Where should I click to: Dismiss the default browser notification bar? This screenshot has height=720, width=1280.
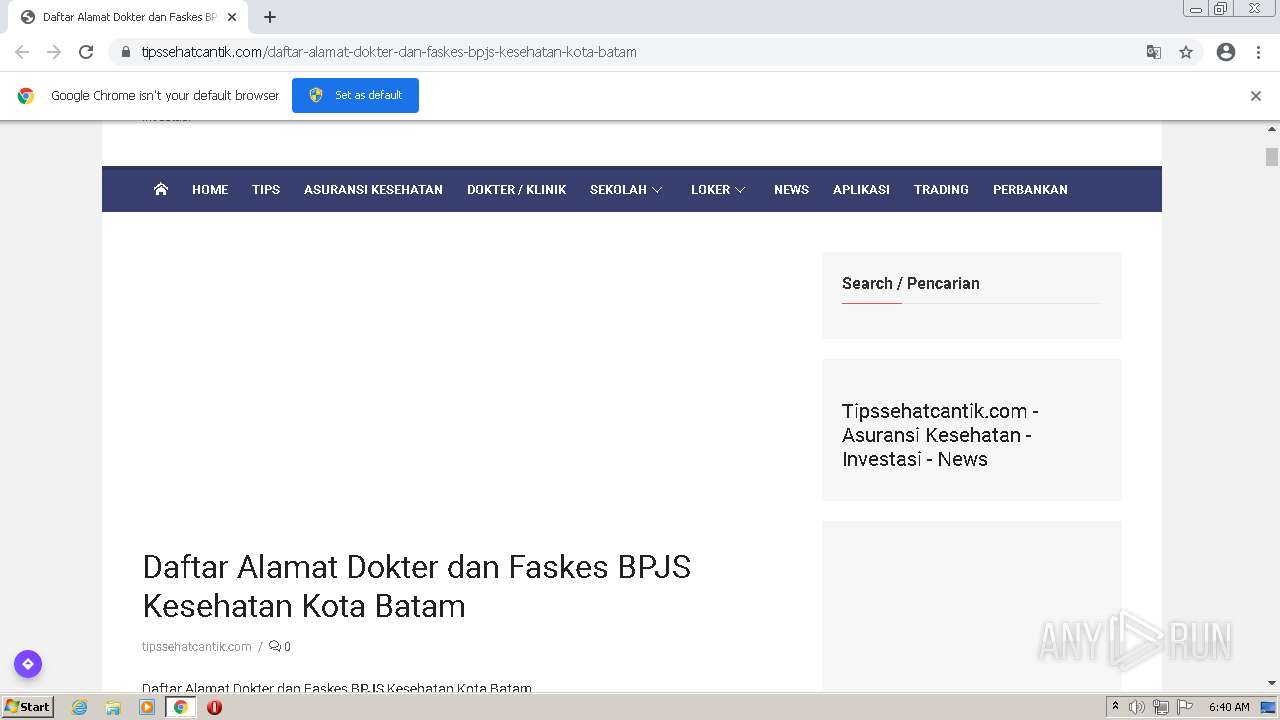(x=1256, y=96)
